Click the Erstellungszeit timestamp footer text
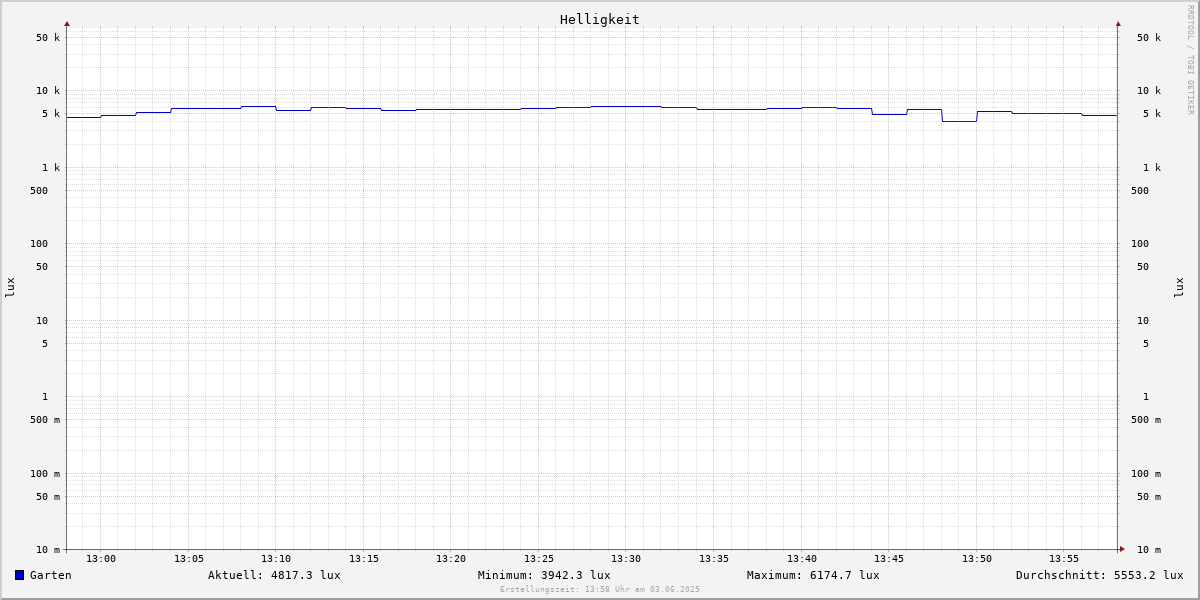 click(600, 590)
